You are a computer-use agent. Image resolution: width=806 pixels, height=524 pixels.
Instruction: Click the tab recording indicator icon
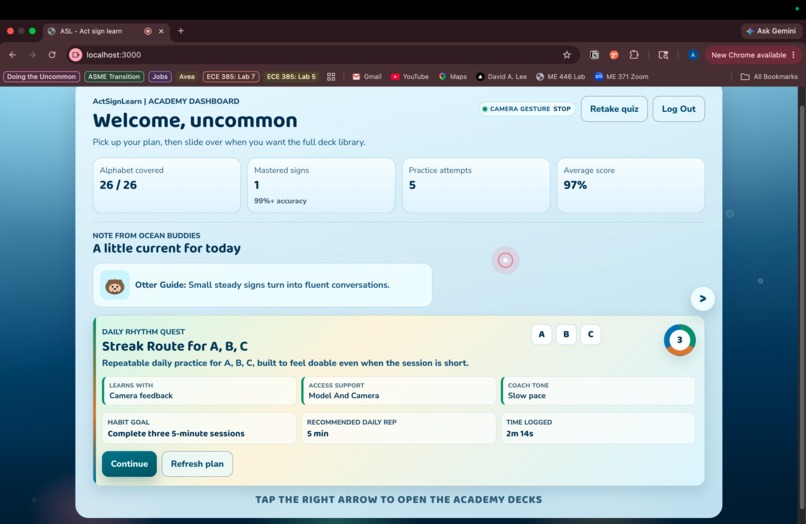[x=148, y=31]
